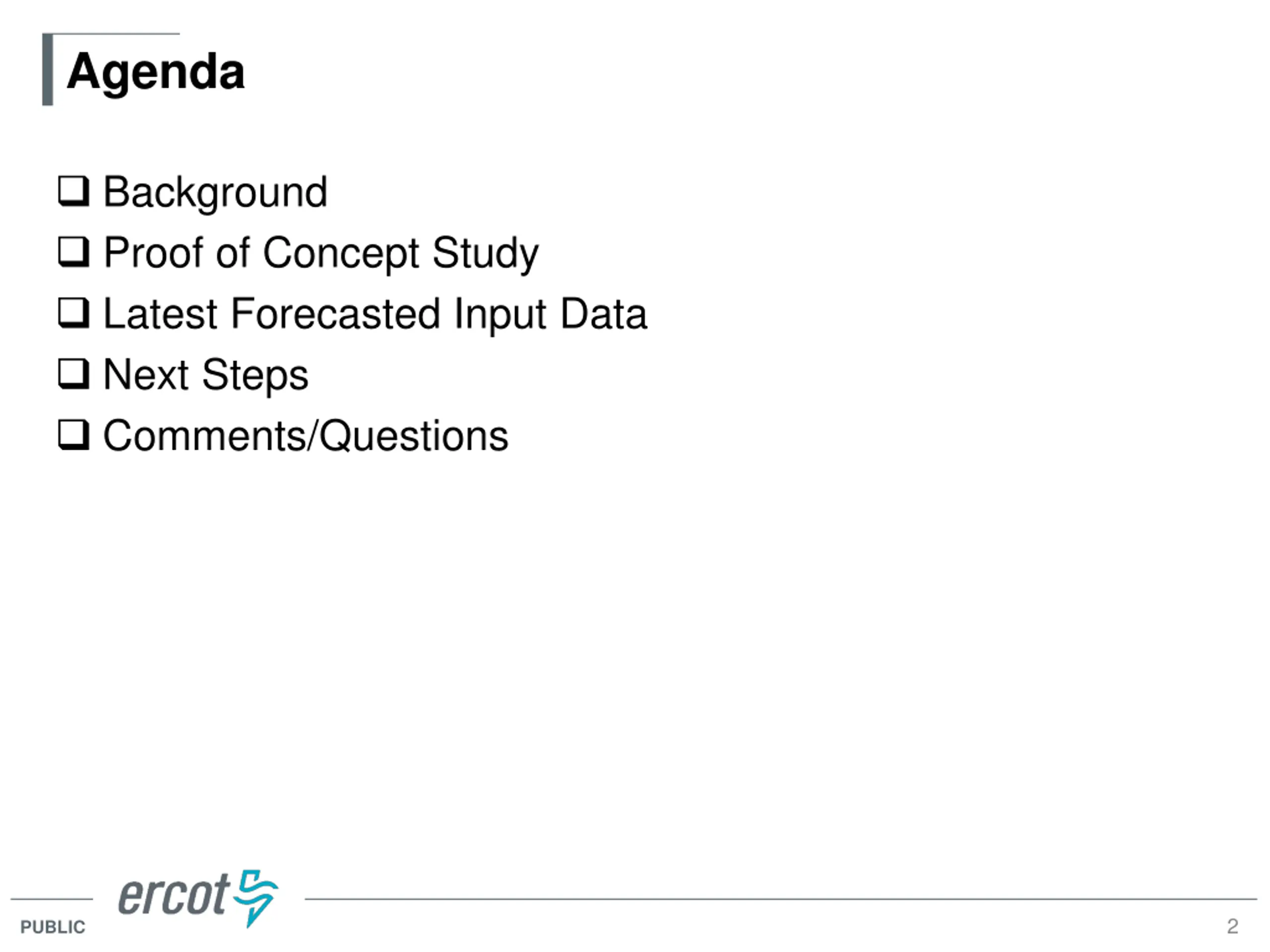Image resolution: width=1270 pixels, height=952 pixels.
Task: Toggle the checkbox before Latest Forecasted Input Data
Action: pyautogui.click(x=74, y=313)
